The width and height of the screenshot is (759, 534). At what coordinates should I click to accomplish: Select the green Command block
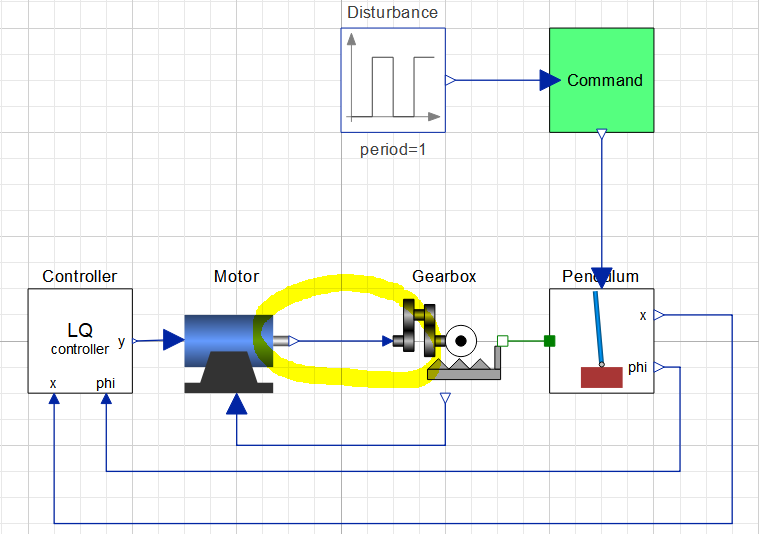(602, 80)
